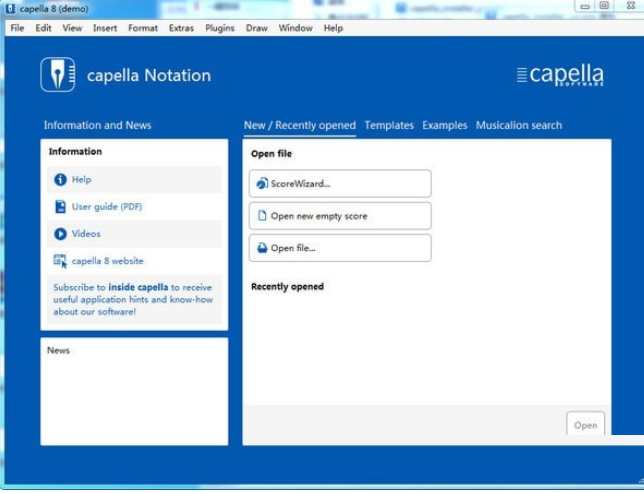Click the Information heading text
The height and width of the screenshot is (493, 644).
(x=75, y=151)
